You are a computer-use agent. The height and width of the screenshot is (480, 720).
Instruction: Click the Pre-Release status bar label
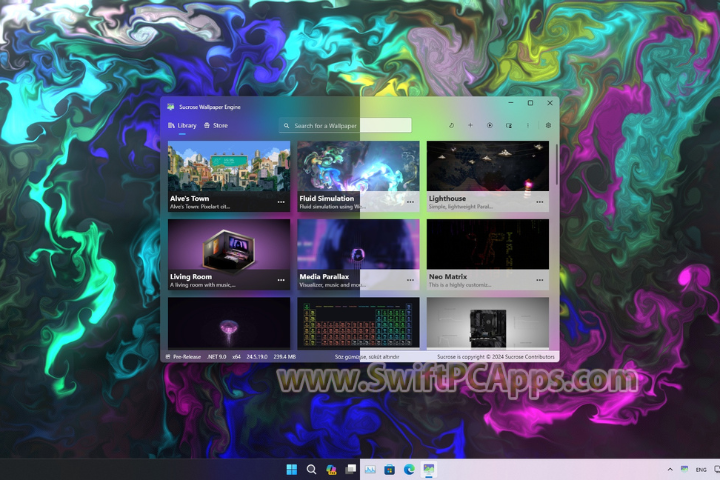coord(186,357)
